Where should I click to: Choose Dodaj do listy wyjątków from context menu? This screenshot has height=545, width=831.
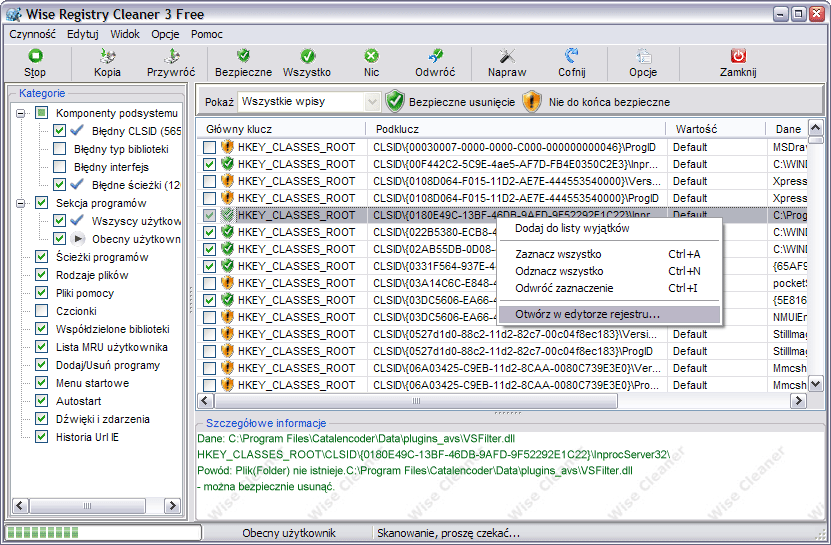click(x=610, y=228)
